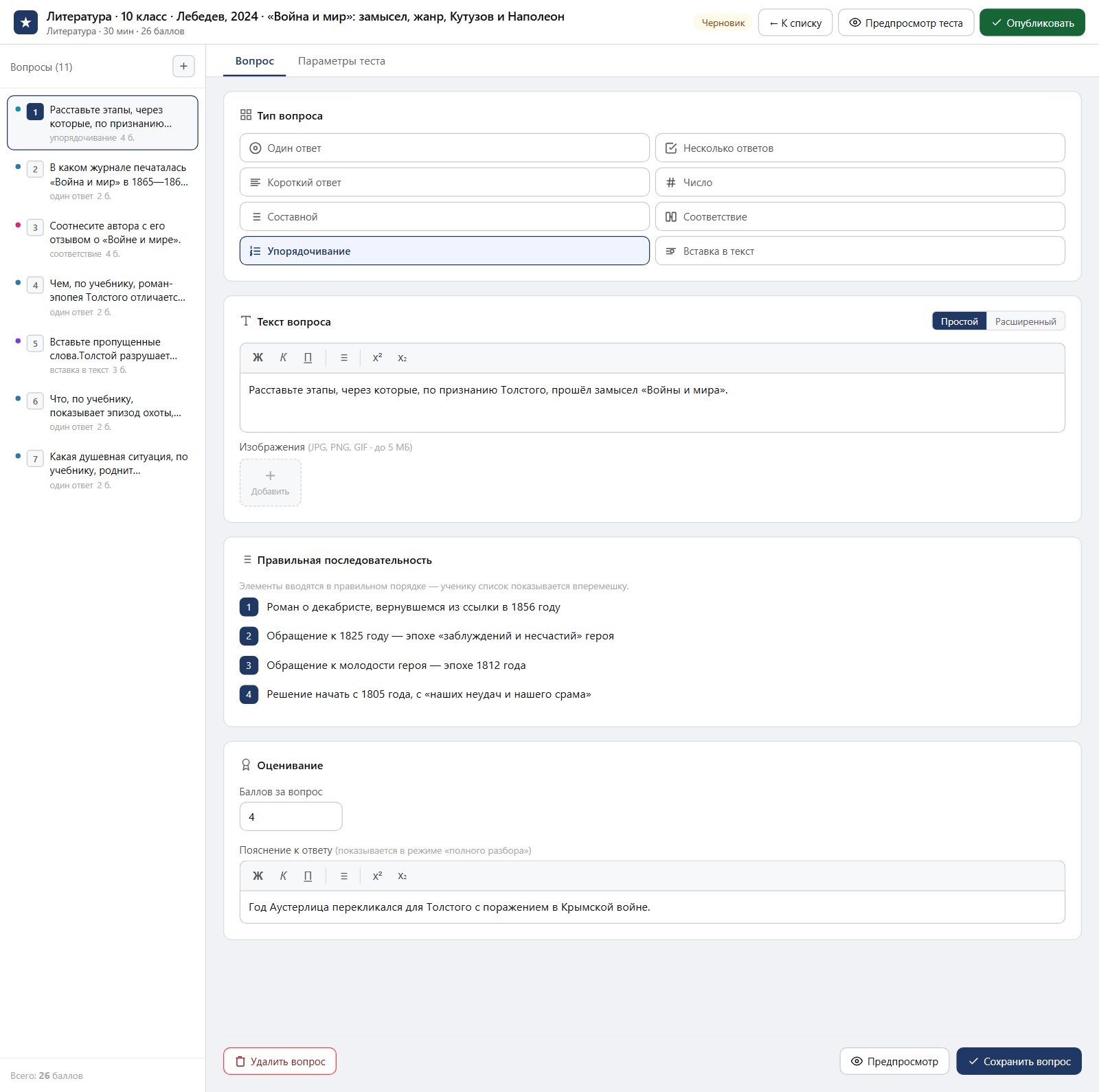The height and width of the screenshot is (1092, 1099).
Task: Apply italic in question text toolbar
Action: click(x=283, y=358)
